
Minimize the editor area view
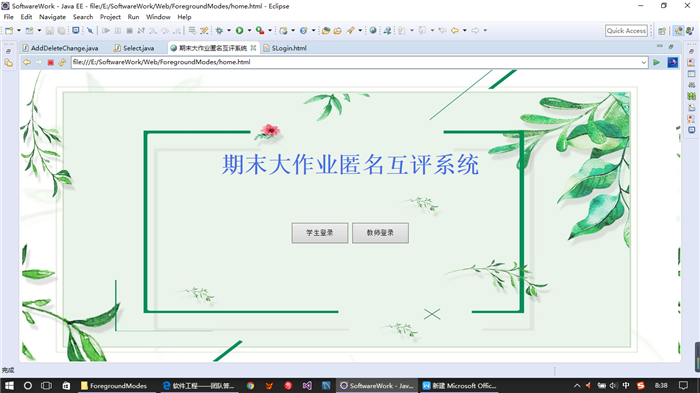pyautogui.click(x=659, y=46)
